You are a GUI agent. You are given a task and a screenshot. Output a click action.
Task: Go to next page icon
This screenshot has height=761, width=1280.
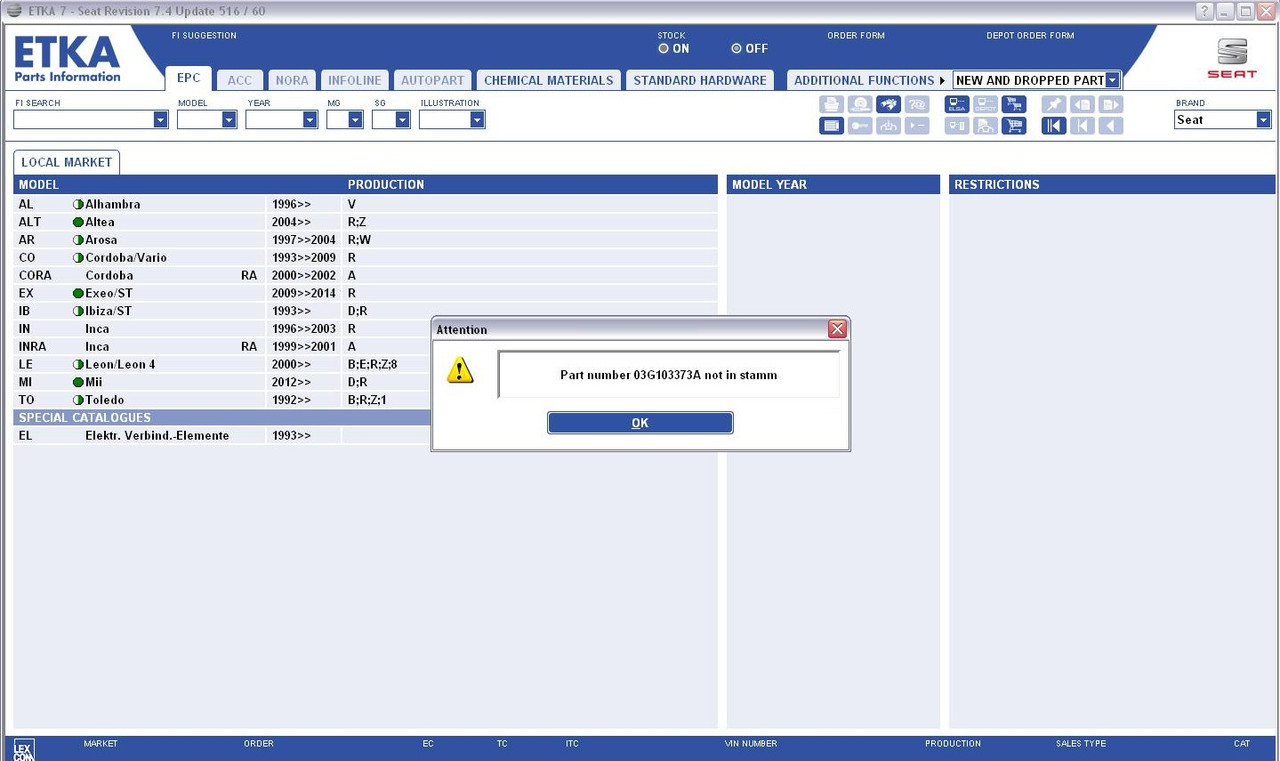(x=1111, y=104)
